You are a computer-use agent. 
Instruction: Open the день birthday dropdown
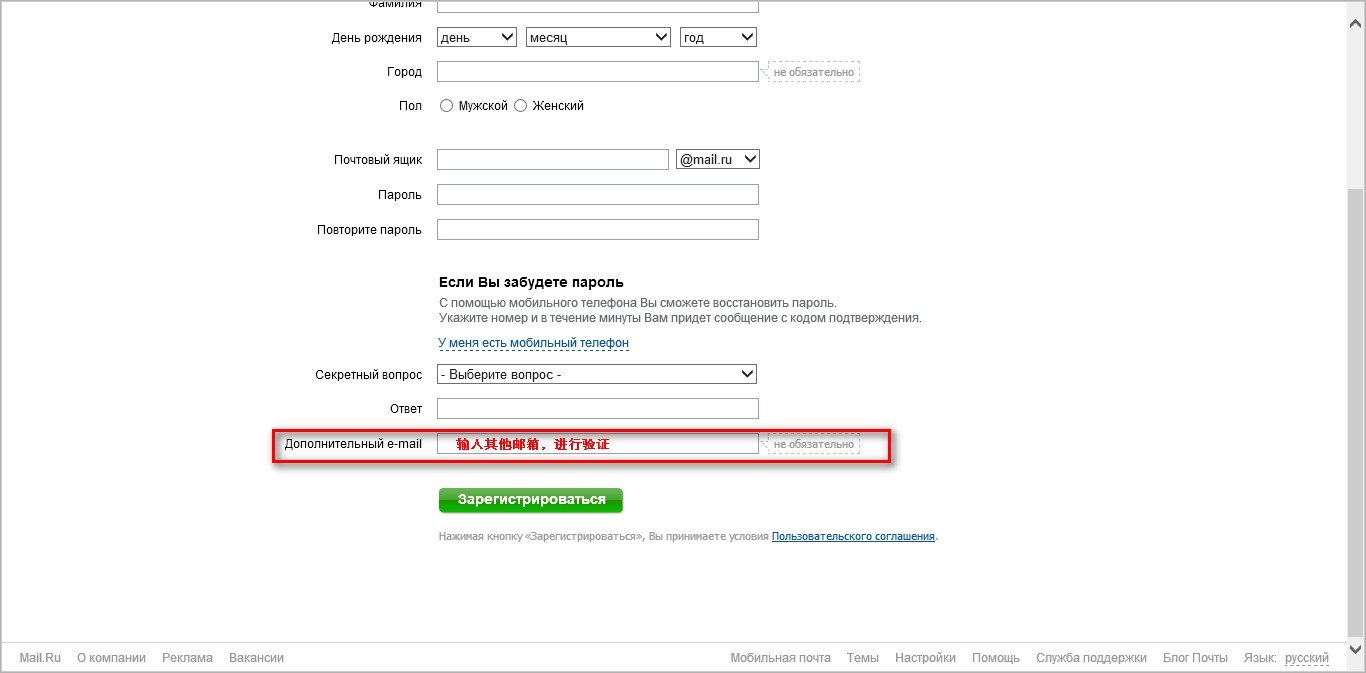coord(477,38)
